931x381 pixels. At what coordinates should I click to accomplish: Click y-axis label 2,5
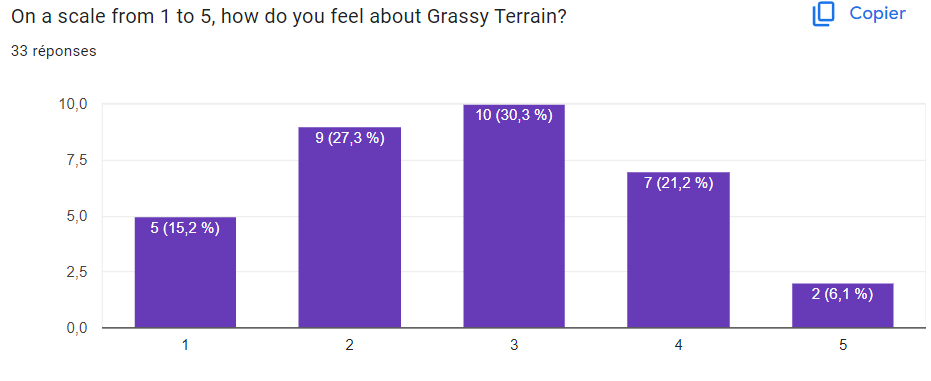(76, 272)
